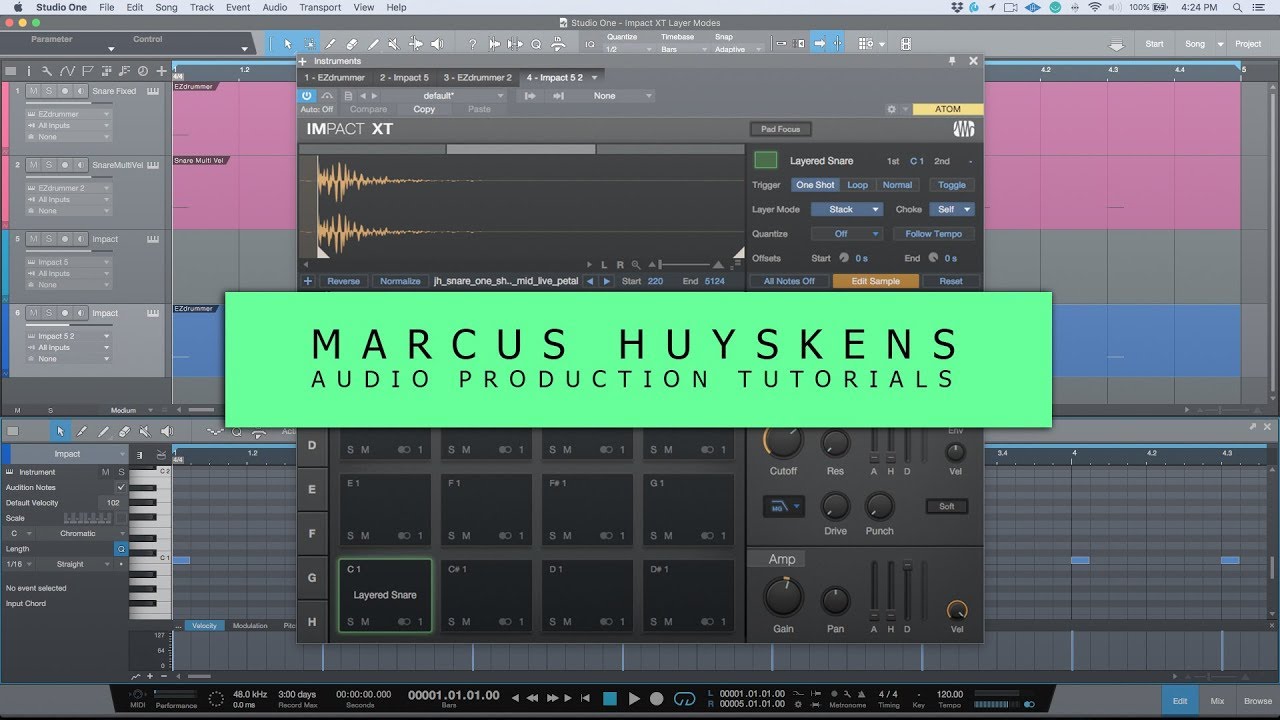The height and width of the screenshot is (720, 1280).
Task: Open the Choke Self dropdown
Action: point(951,210)
